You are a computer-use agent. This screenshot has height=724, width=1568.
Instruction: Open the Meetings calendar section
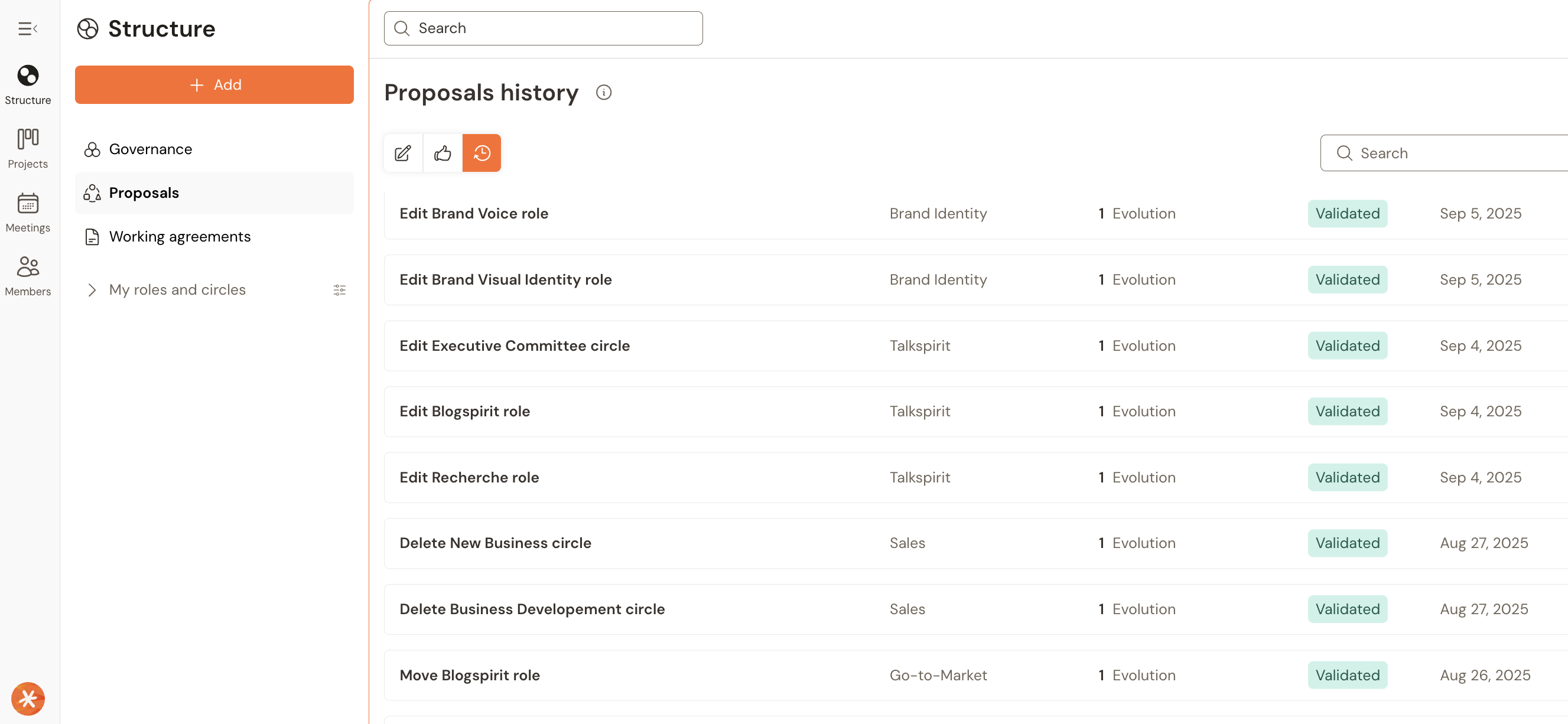(x=28, y=213)
